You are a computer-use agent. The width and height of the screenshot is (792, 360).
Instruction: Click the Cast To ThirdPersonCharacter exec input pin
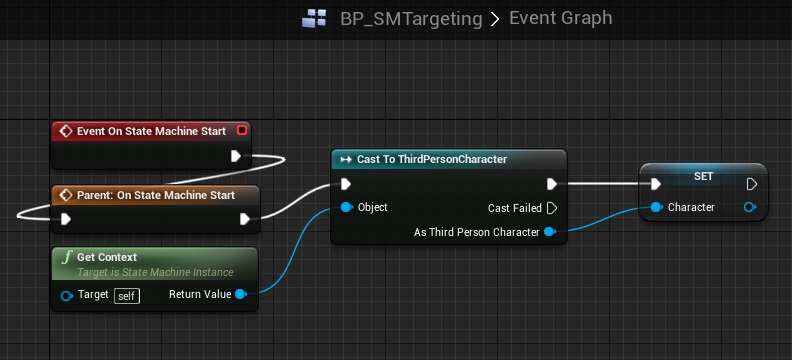click(x=346, y=184)
